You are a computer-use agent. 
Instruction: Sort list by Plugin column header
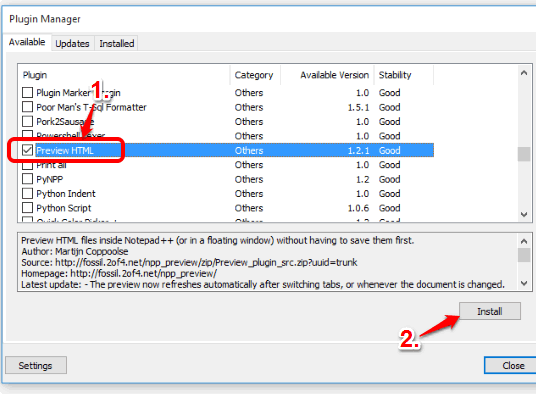[x=124, y=75]
